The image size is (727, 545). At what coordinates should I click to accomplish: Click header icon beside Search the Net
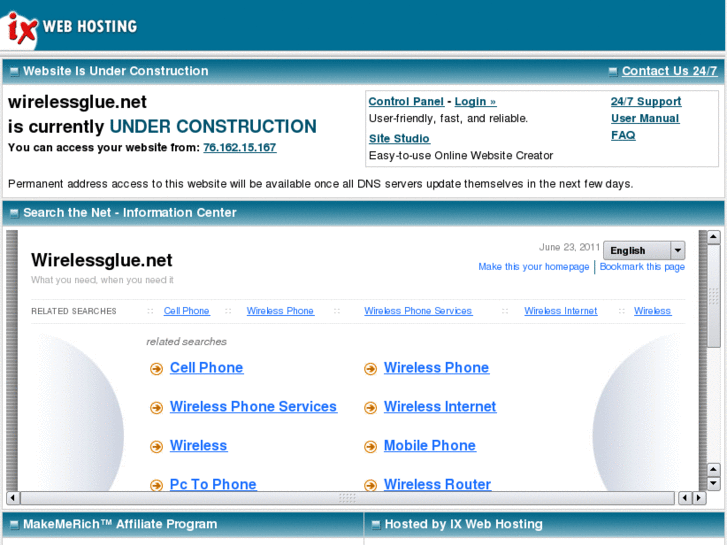14,213
